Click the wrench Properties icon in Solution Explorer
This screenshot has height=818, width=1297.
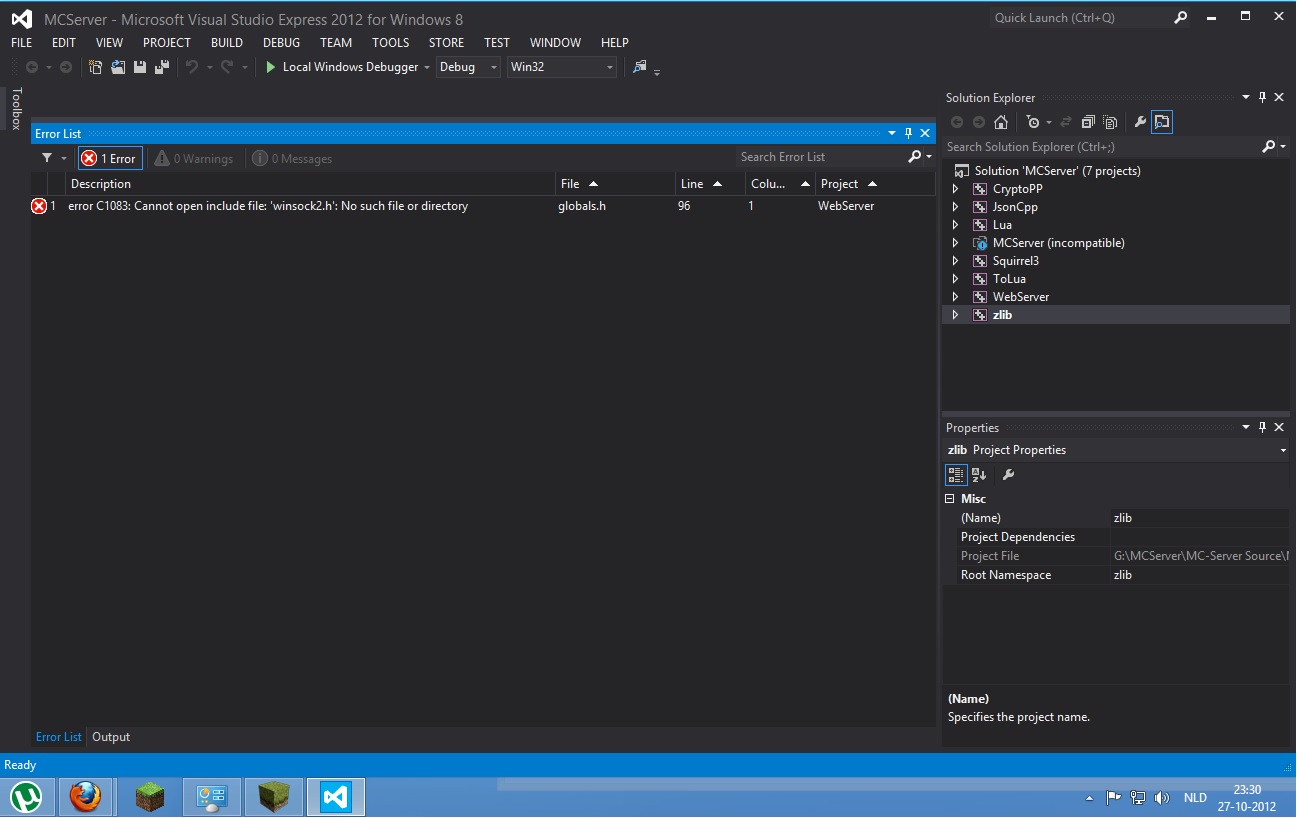click(x=1139, y=122)
